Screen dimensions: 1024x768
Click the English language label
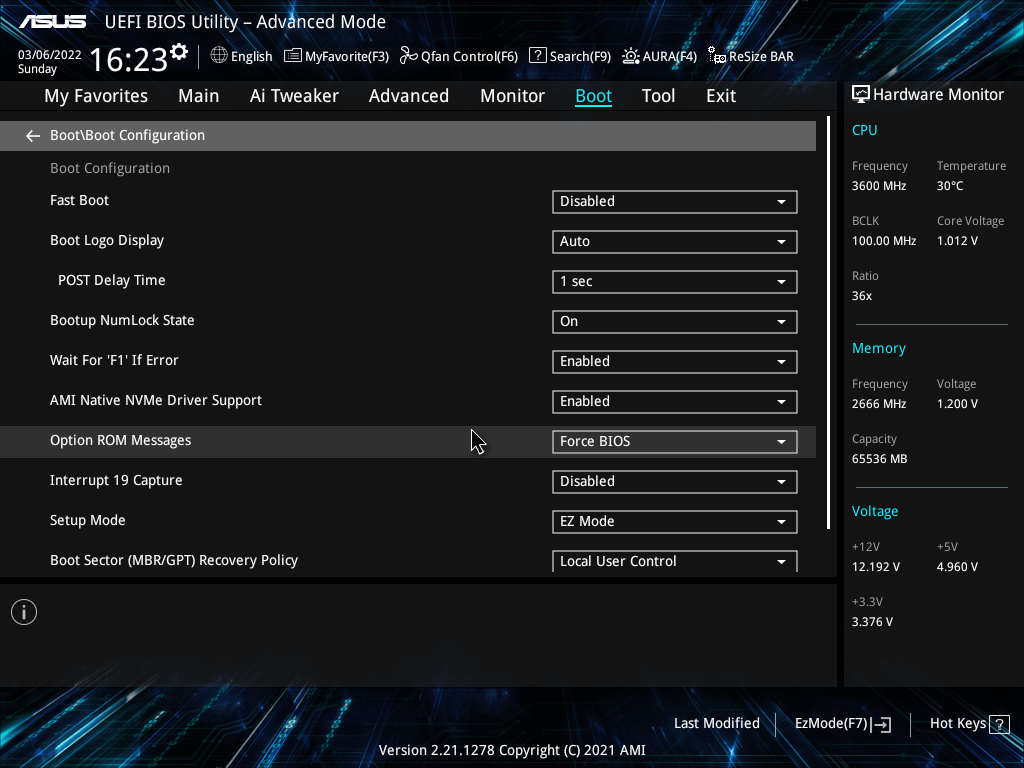pos(251,57)
